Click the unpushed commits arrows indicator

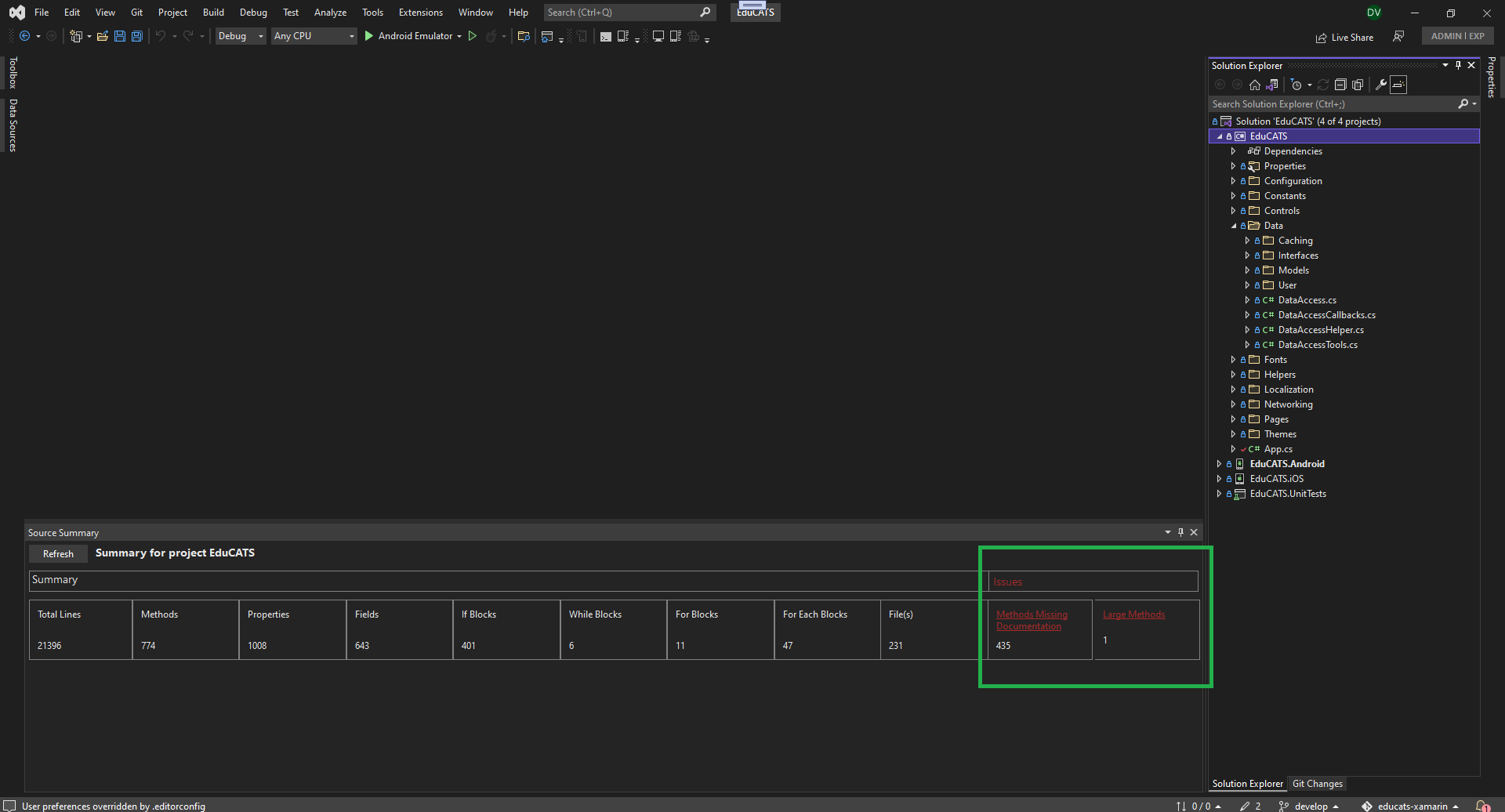(1199, 806)
